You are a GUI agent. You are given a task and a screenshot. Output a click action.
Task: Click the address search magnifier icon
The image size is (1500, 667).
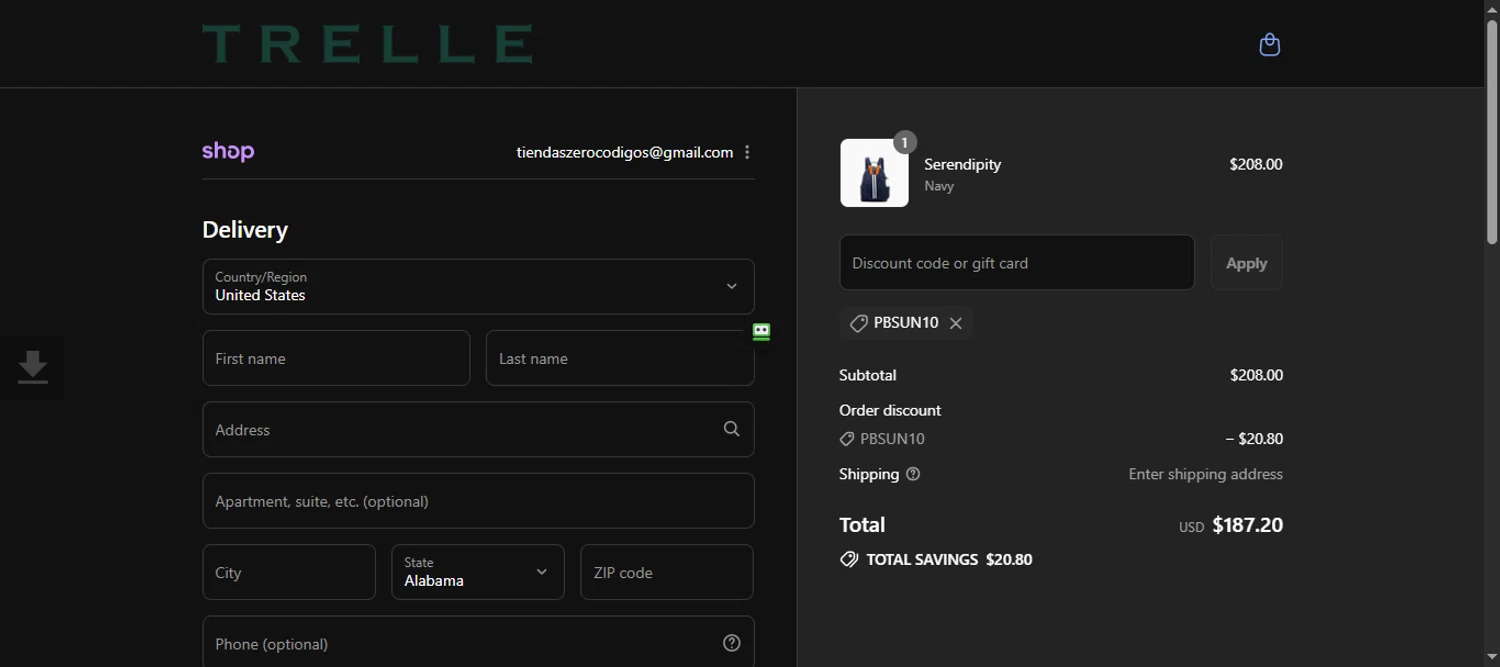click(731, 429)
